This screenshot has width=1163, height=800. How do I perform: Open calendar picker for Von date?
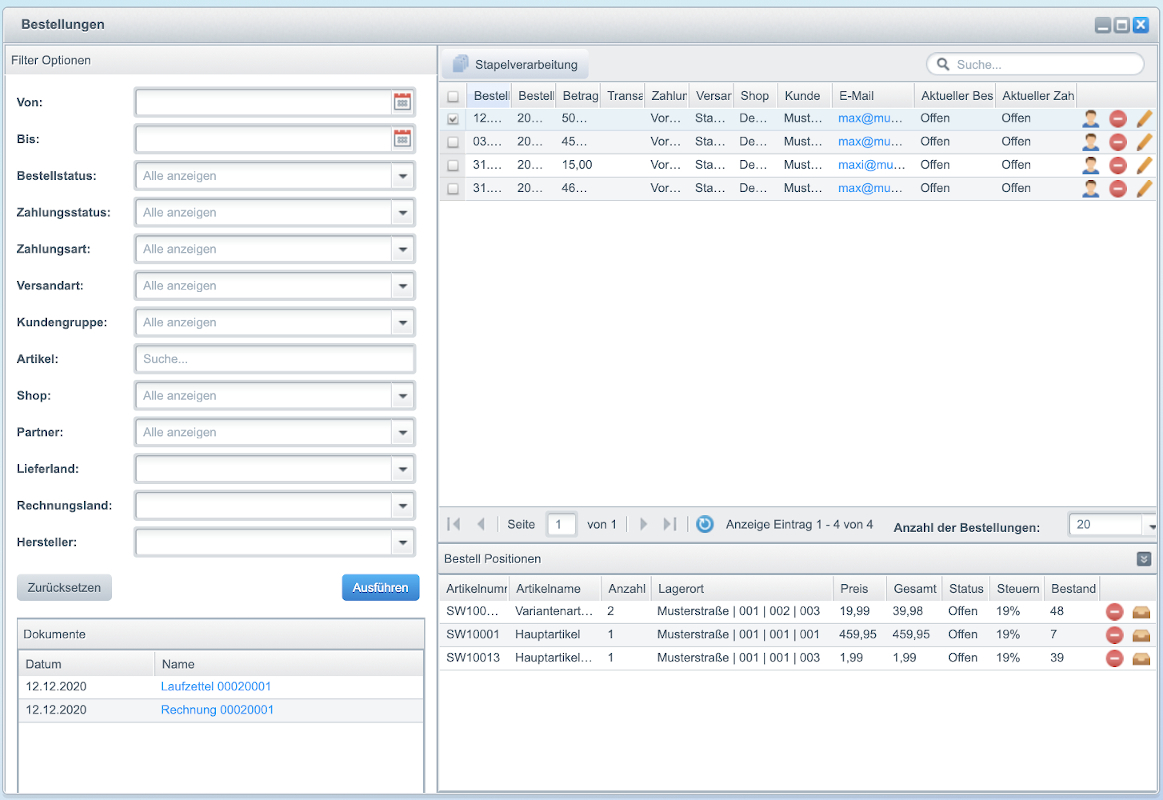click(402, 102)
